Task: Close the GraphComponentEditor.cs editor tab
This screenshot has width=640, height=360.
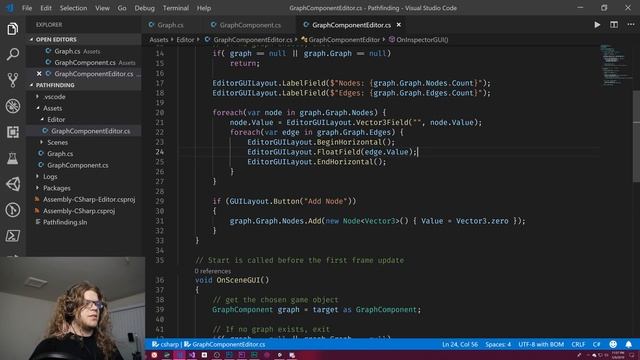Action: [x=399, y=25]
